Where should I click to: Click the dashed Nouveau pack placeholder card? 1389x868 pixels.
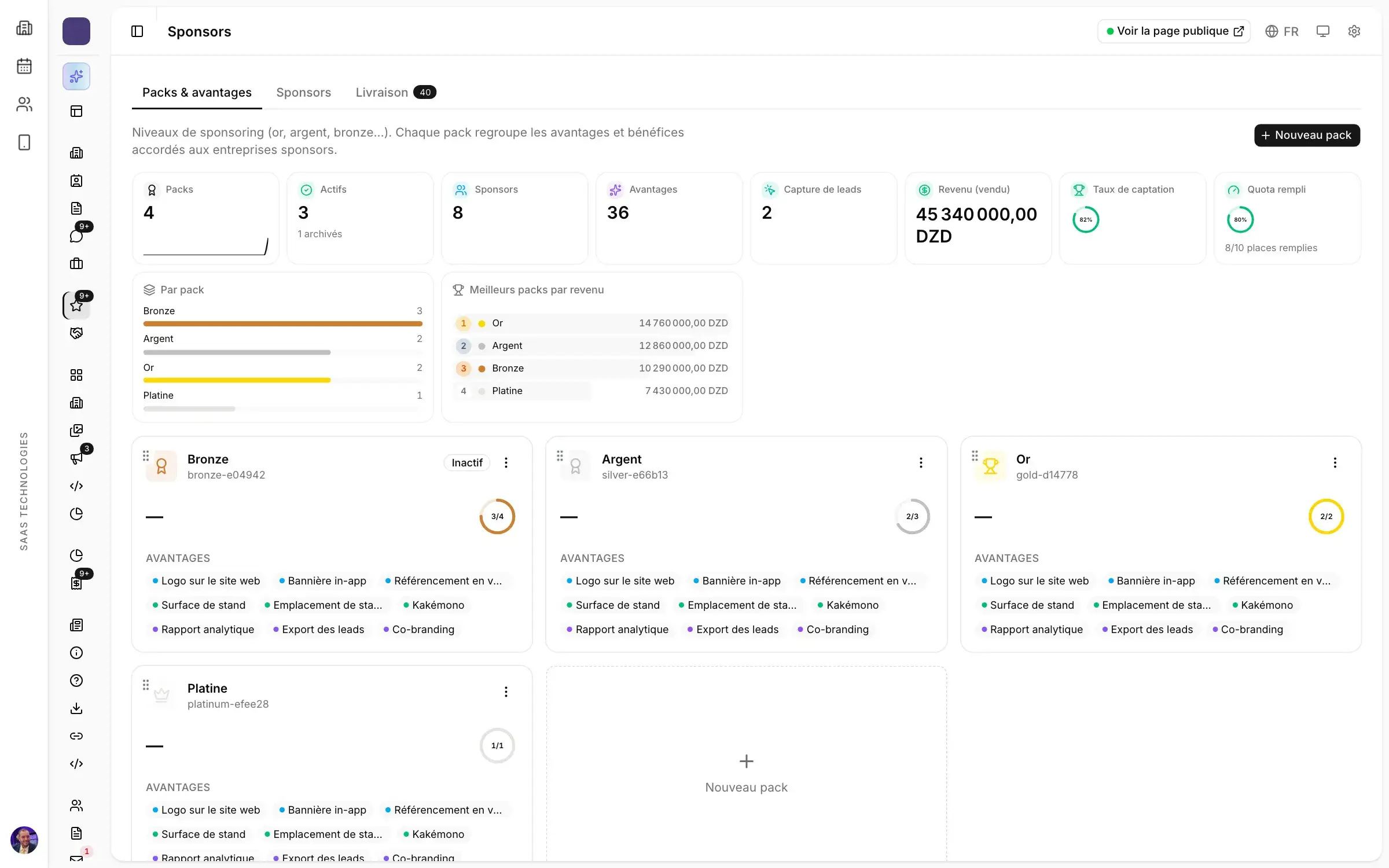pyautogui.click(x=746, y=764)
